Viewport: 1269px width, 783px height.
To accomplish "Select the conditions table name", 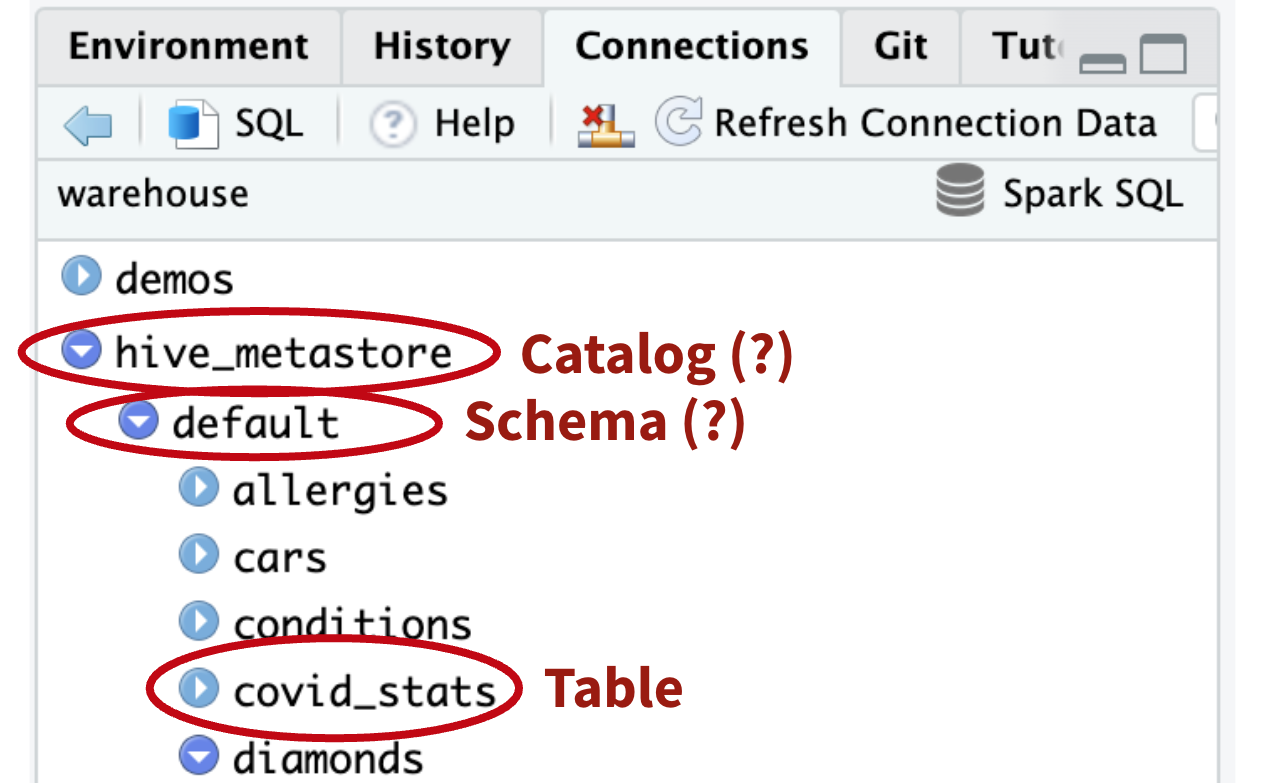I will pyautogui.click(x=352, y=624).
